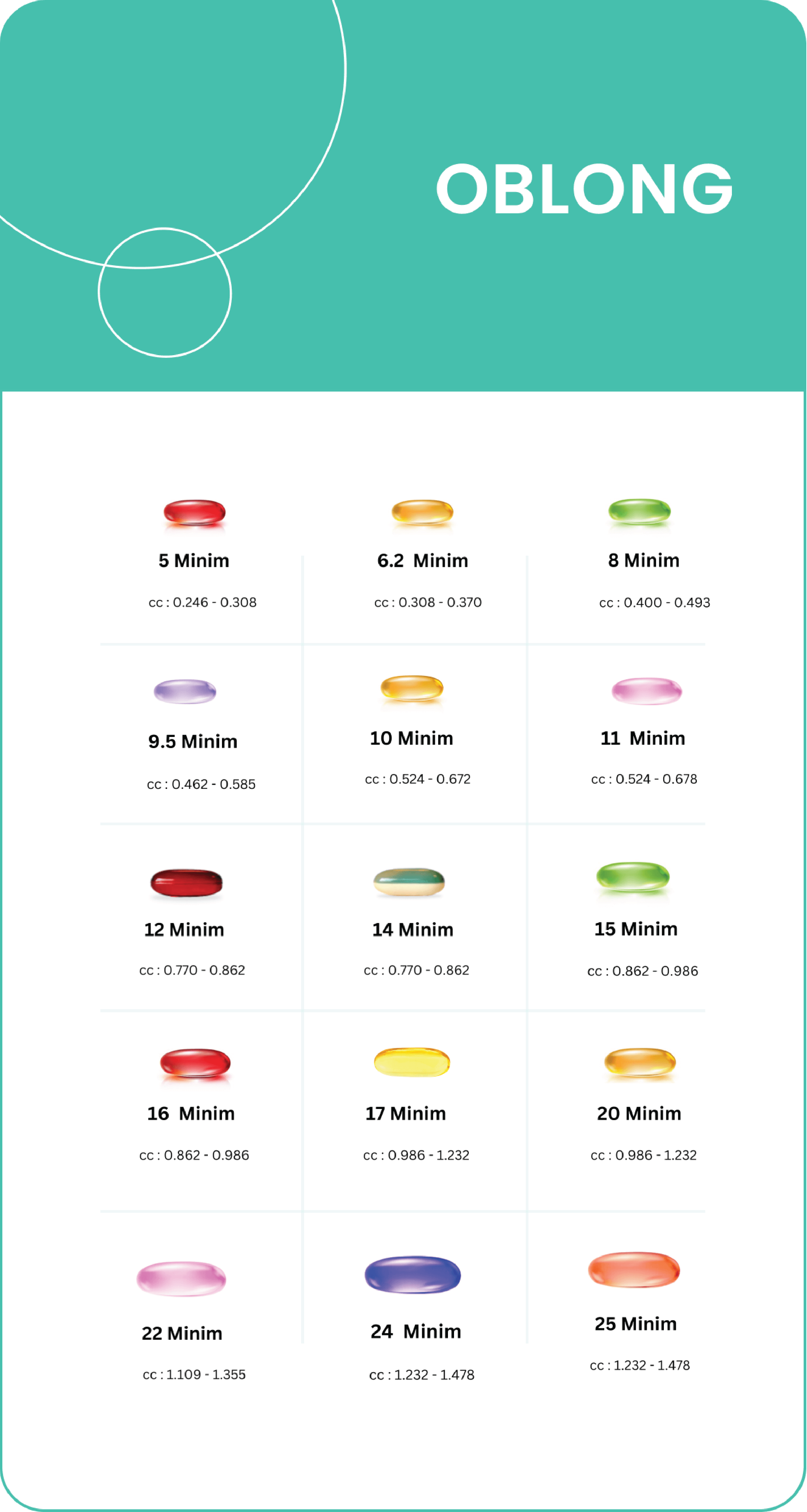Viewport: 807px width, 1512px height.
Task: Select the pink 22 Minim capsule
Action: pos(181,1278)
